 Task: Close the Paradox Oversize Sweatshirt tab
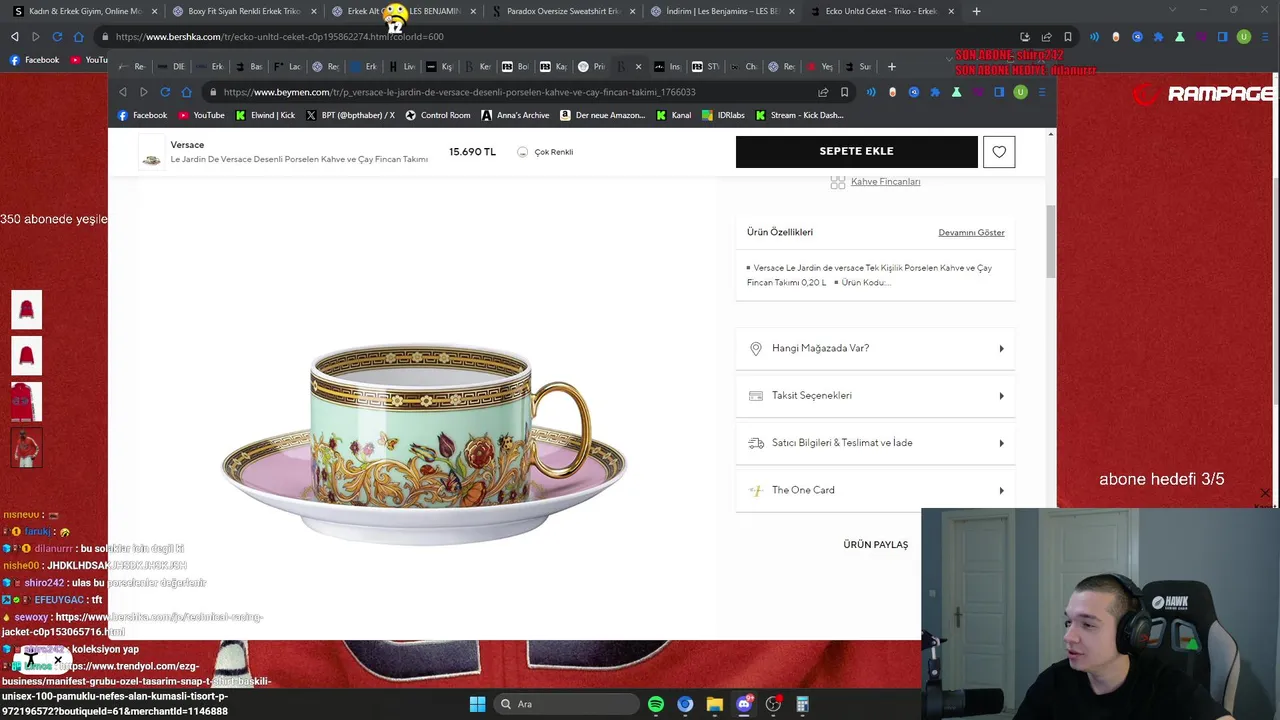point(632,11)
